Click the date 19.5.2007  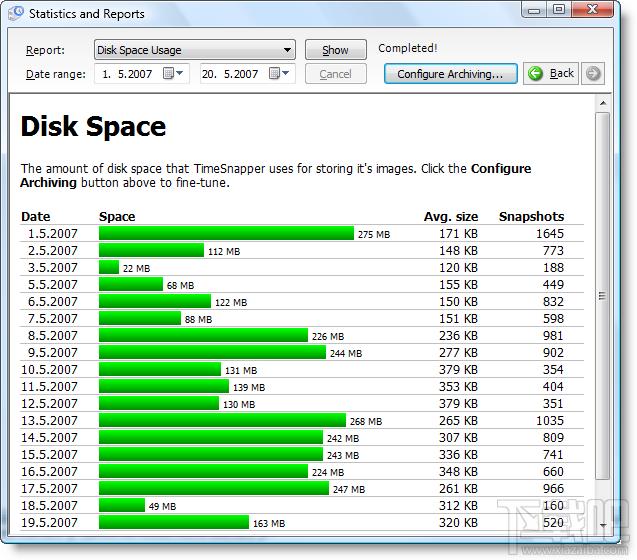[x=49, y=523]
